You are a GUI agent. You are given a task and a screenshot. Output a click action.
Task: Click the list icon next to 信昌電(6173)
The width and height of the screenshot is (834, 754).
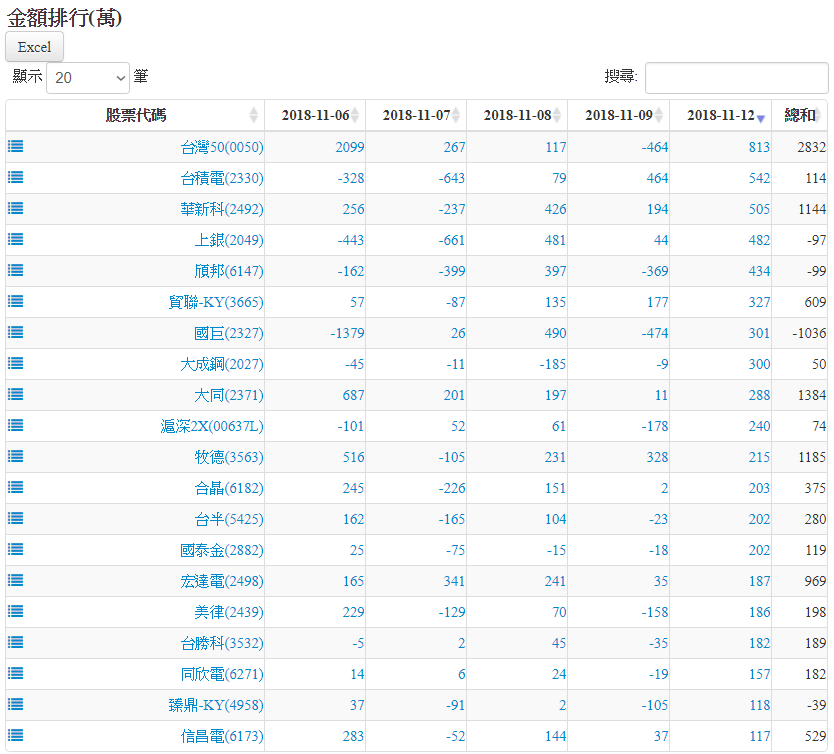click(16, 735)
